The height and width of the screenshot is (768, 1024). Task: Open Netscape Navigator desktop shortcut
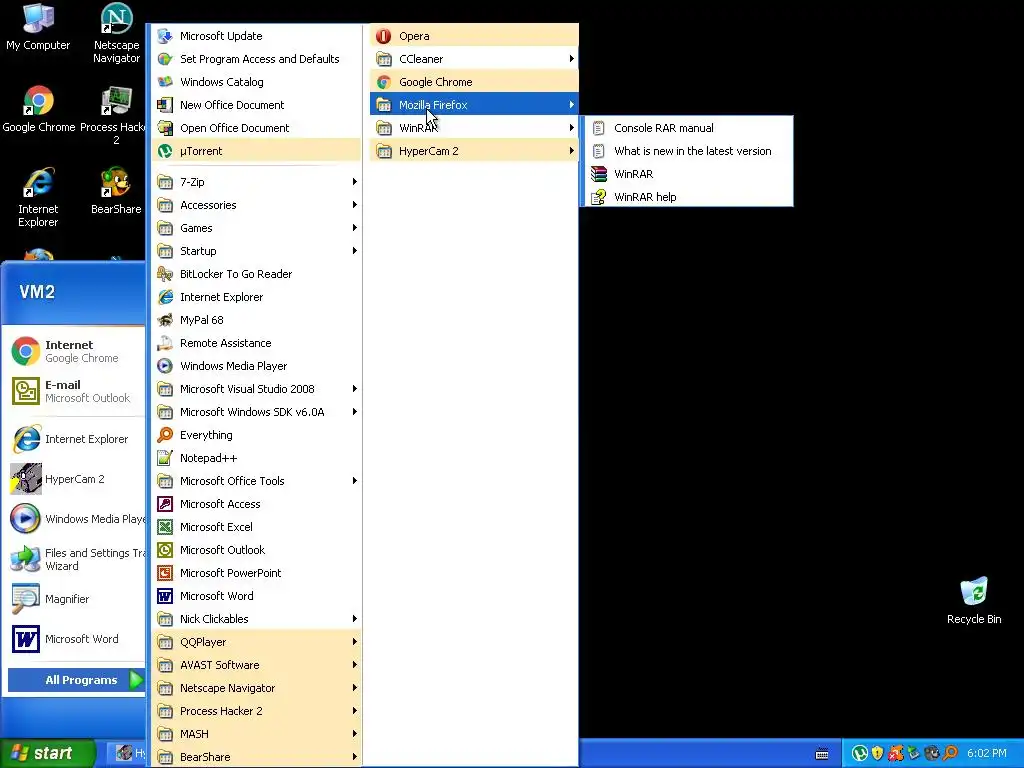point(116,34)
